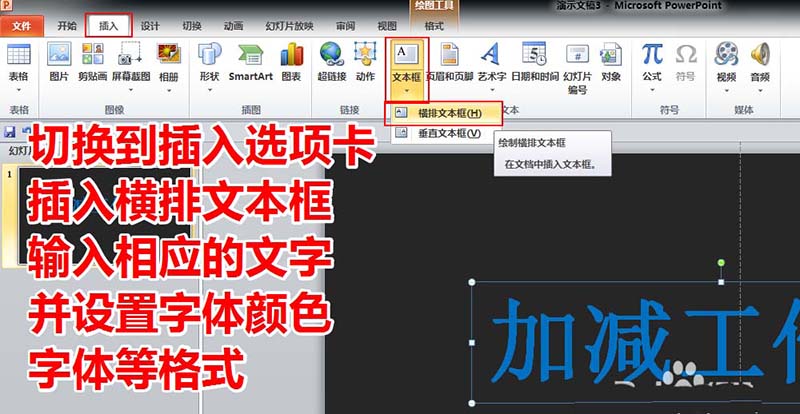The width and height of the screenshot is (800, 414).
Task: Click the top-middle square handle of text box
Action: (721, 282)
